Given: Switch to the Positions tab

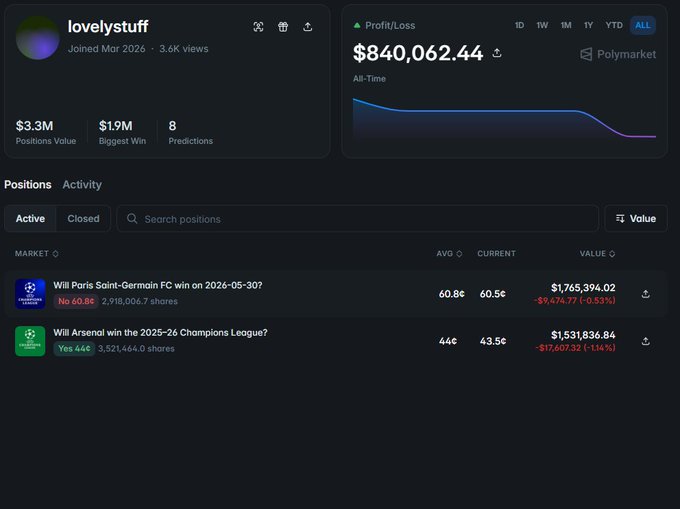Looking at the screenshot, I should pyautogui.click(x=28, y=185).
